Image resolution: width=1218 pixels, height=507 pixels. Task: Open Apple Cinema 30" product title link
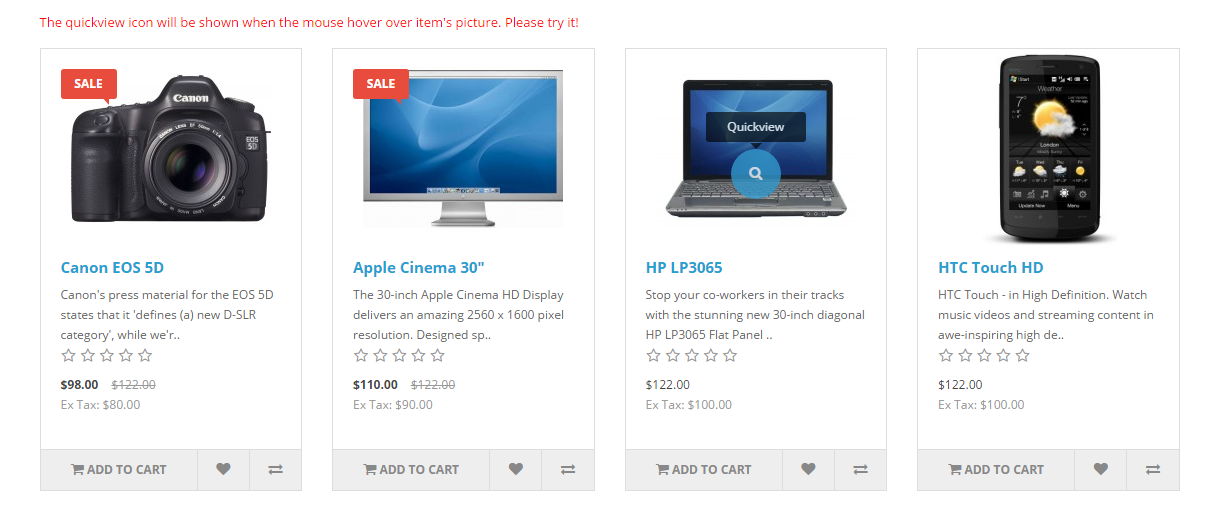[419, 267]
